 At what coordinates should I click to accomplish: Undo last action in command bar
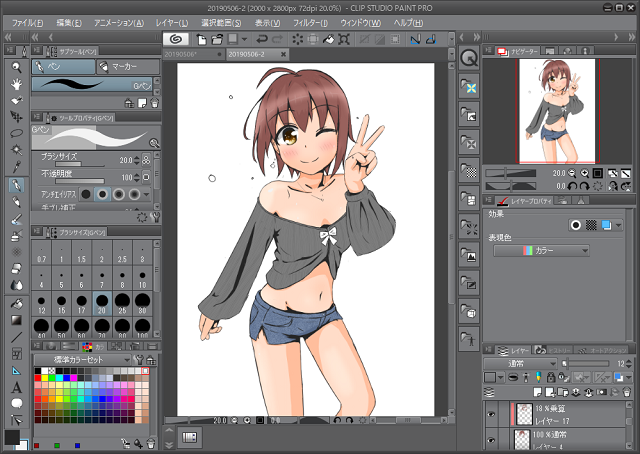(262, 39)
